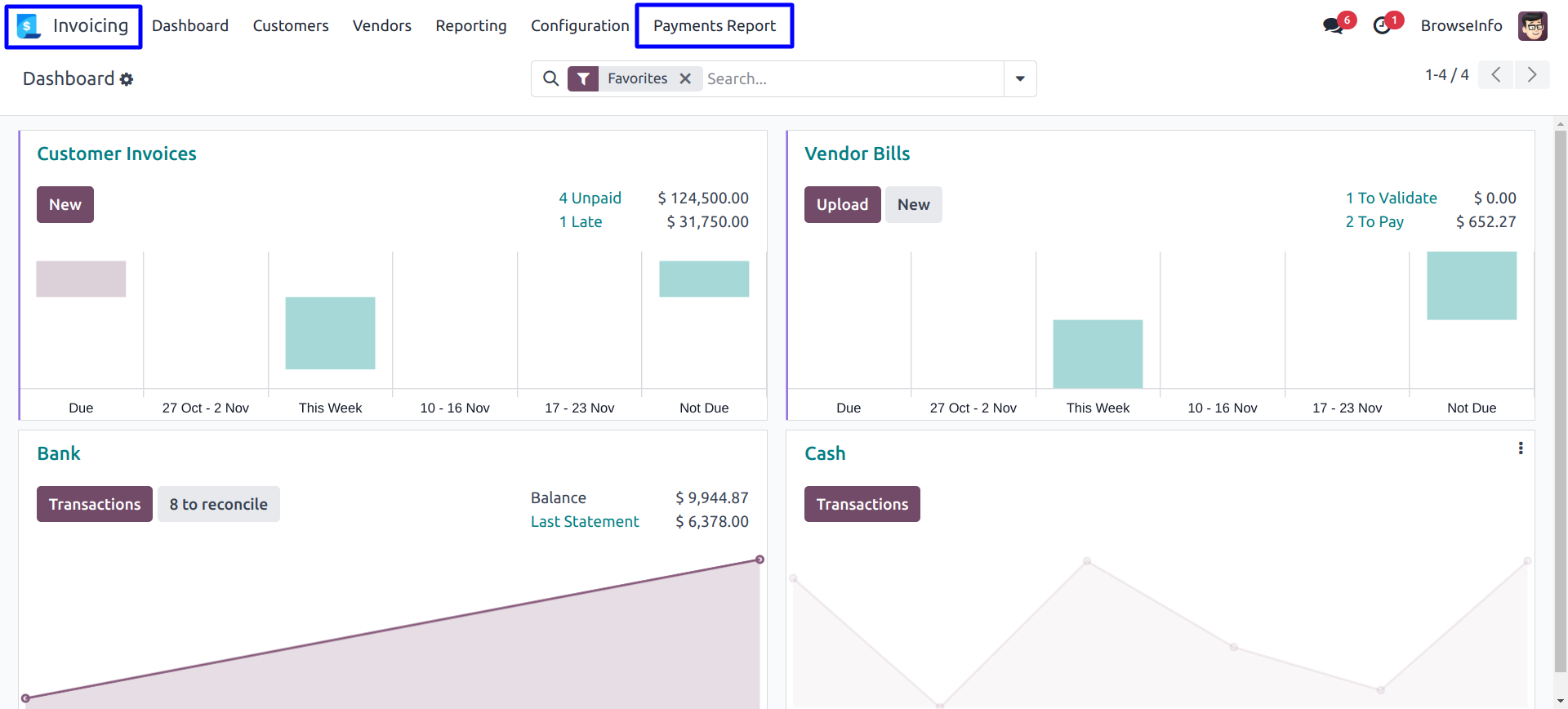The width and height of the screenshot is (1568, 709).
Task: Open the chat messages icon
Action: pyautogui.click(x=1333, y=26)
